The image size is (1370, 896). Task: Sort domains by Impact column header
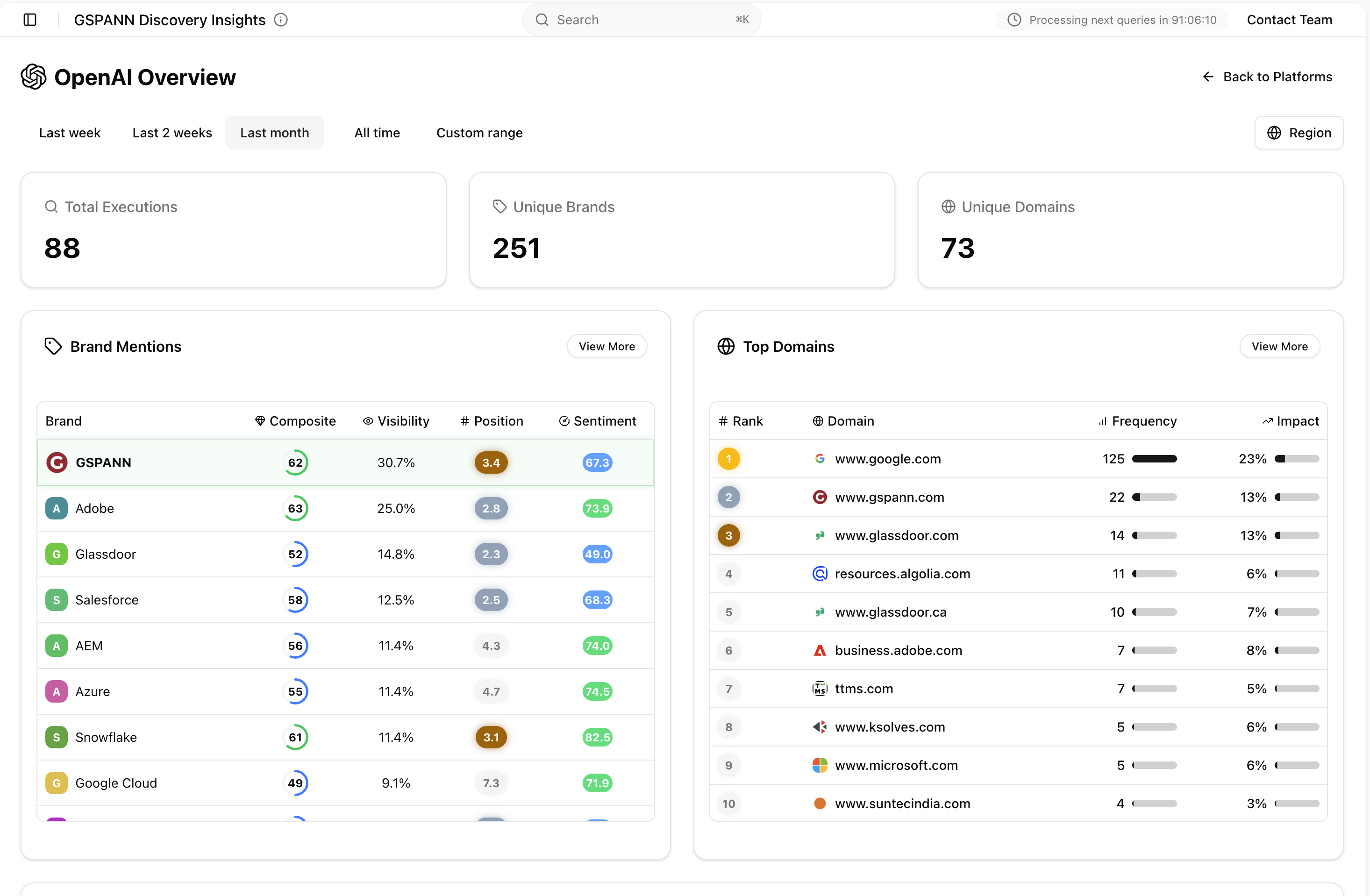click(x=1291, y=420)
